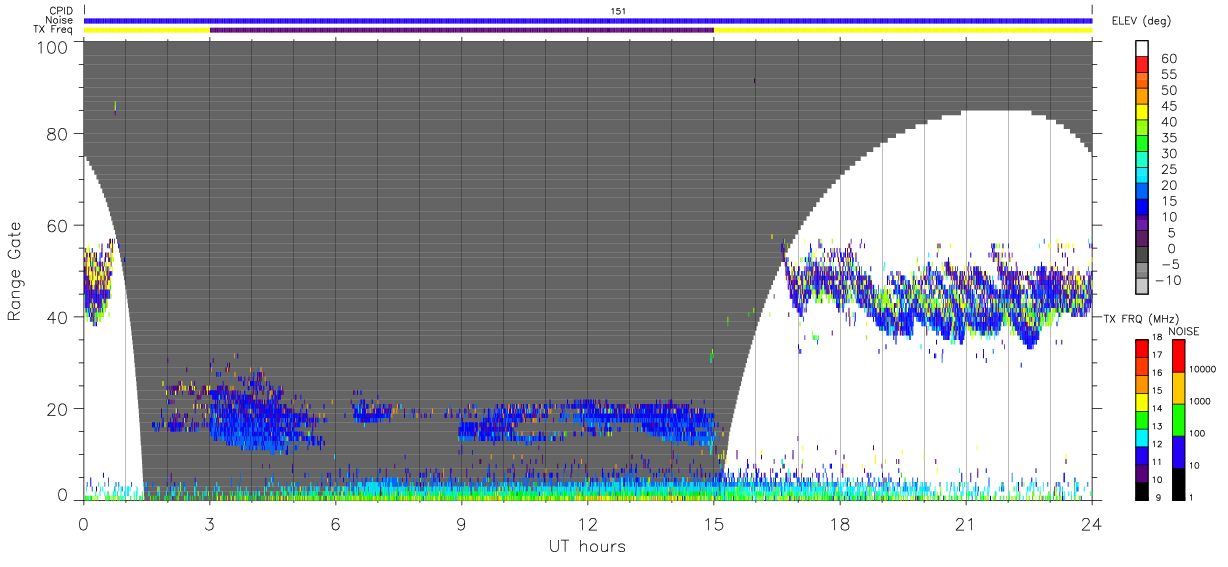Click the "TX Freq" row label at top left

[54, 30]
